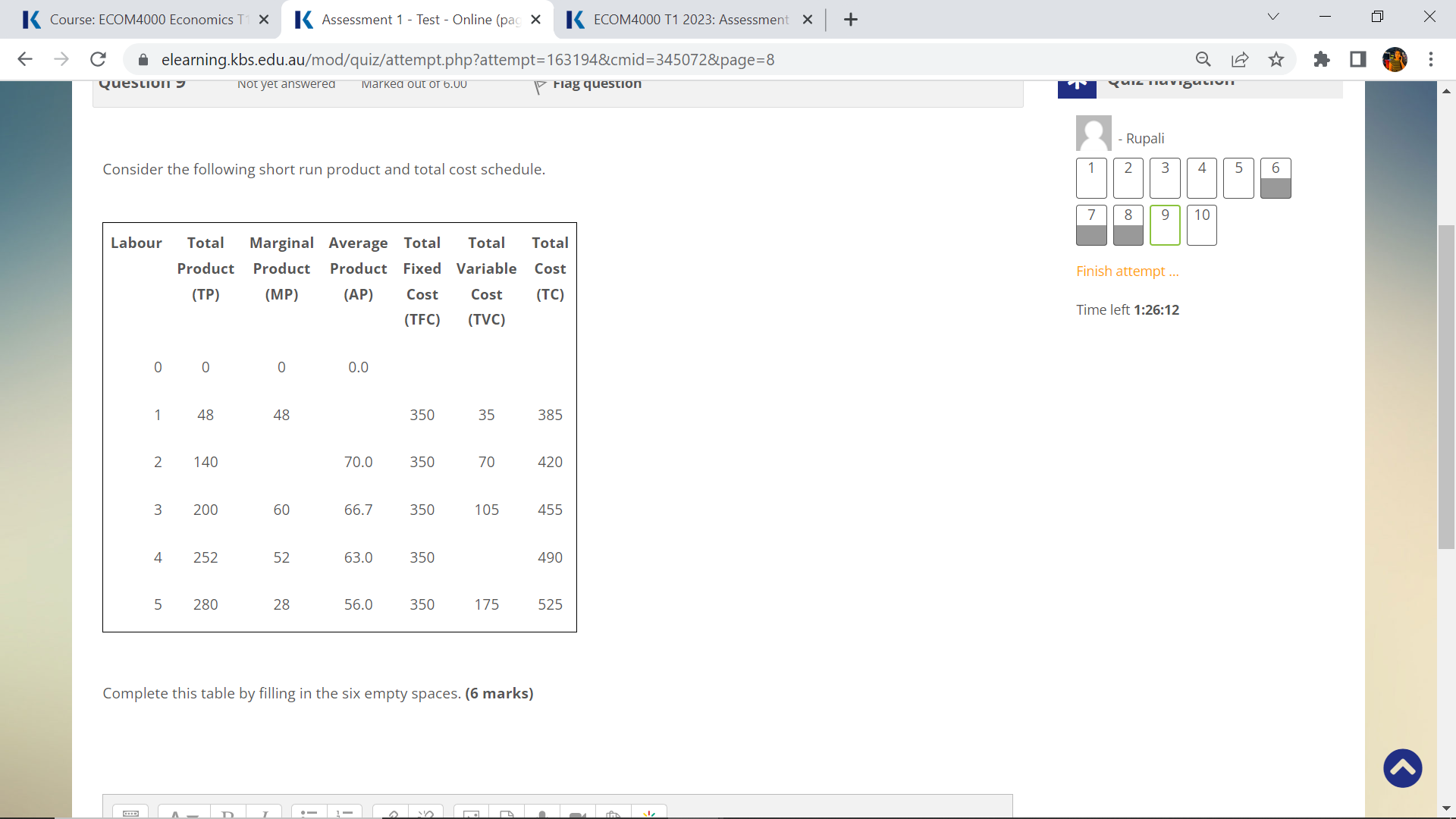Insert a bulleted list in the editor
1456x819 pixels.
pyautogui.click(x=308, y=813)
